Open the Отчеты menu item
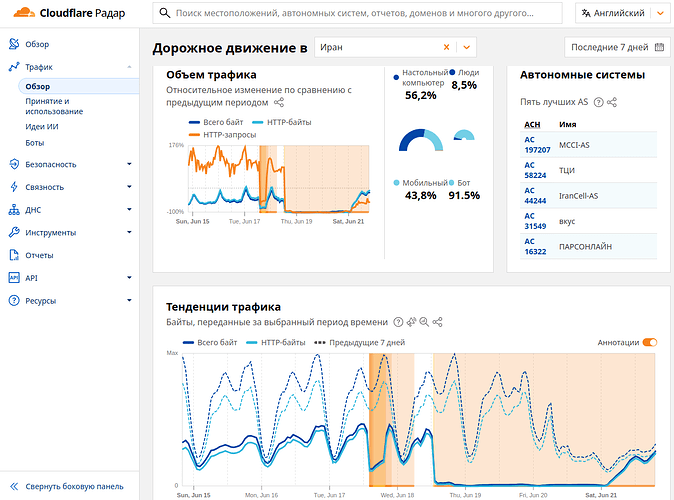This screenshot has width=674, height=500. (39, 255)
